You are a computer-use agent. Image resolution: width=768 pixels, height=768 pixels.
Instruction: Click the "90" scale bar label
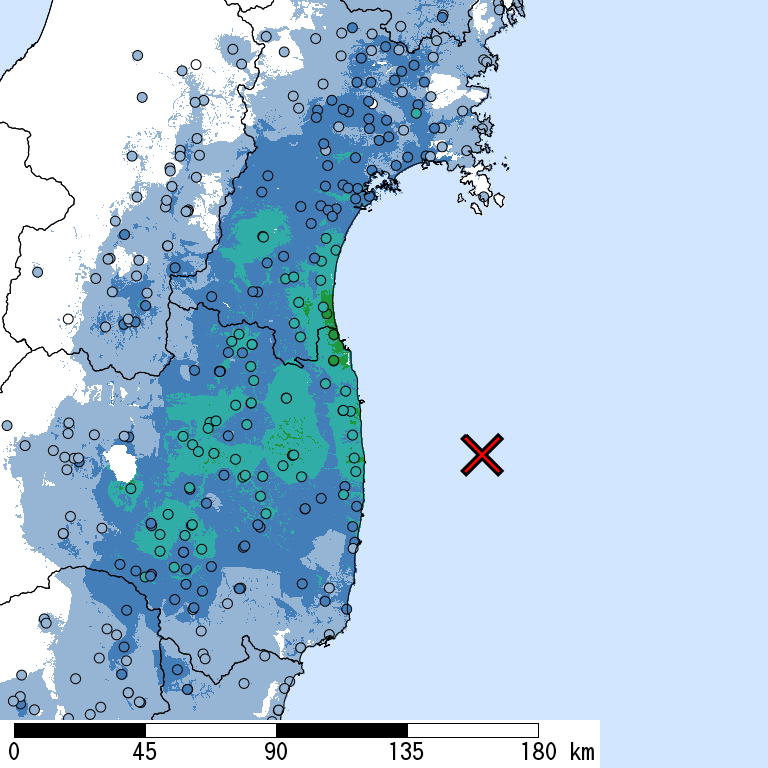point(276,752)
